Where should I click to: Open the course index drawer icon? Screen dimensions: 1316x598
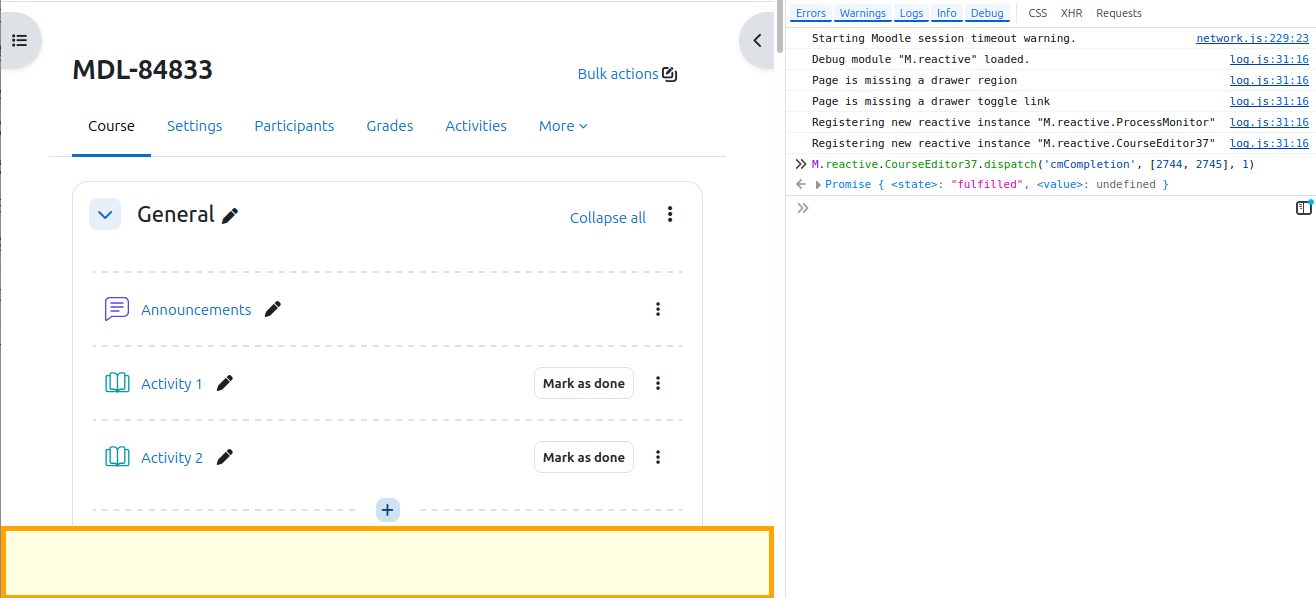point(19,41)
